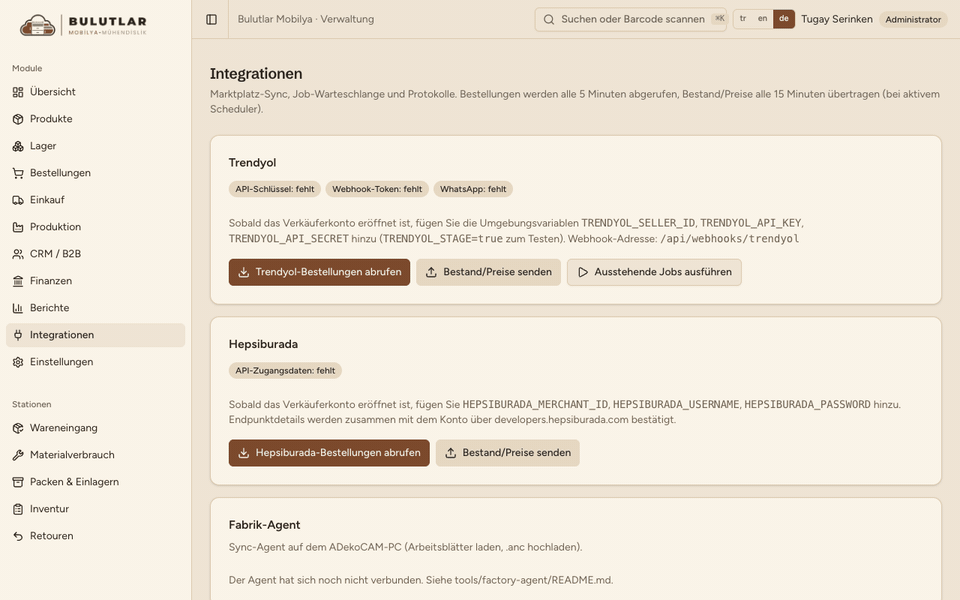Click upload icon in Hepsiburada Bestand/Preise senden
Image resolution: width=960 pixels, height=600 pixels.
[x=451, y=453]
